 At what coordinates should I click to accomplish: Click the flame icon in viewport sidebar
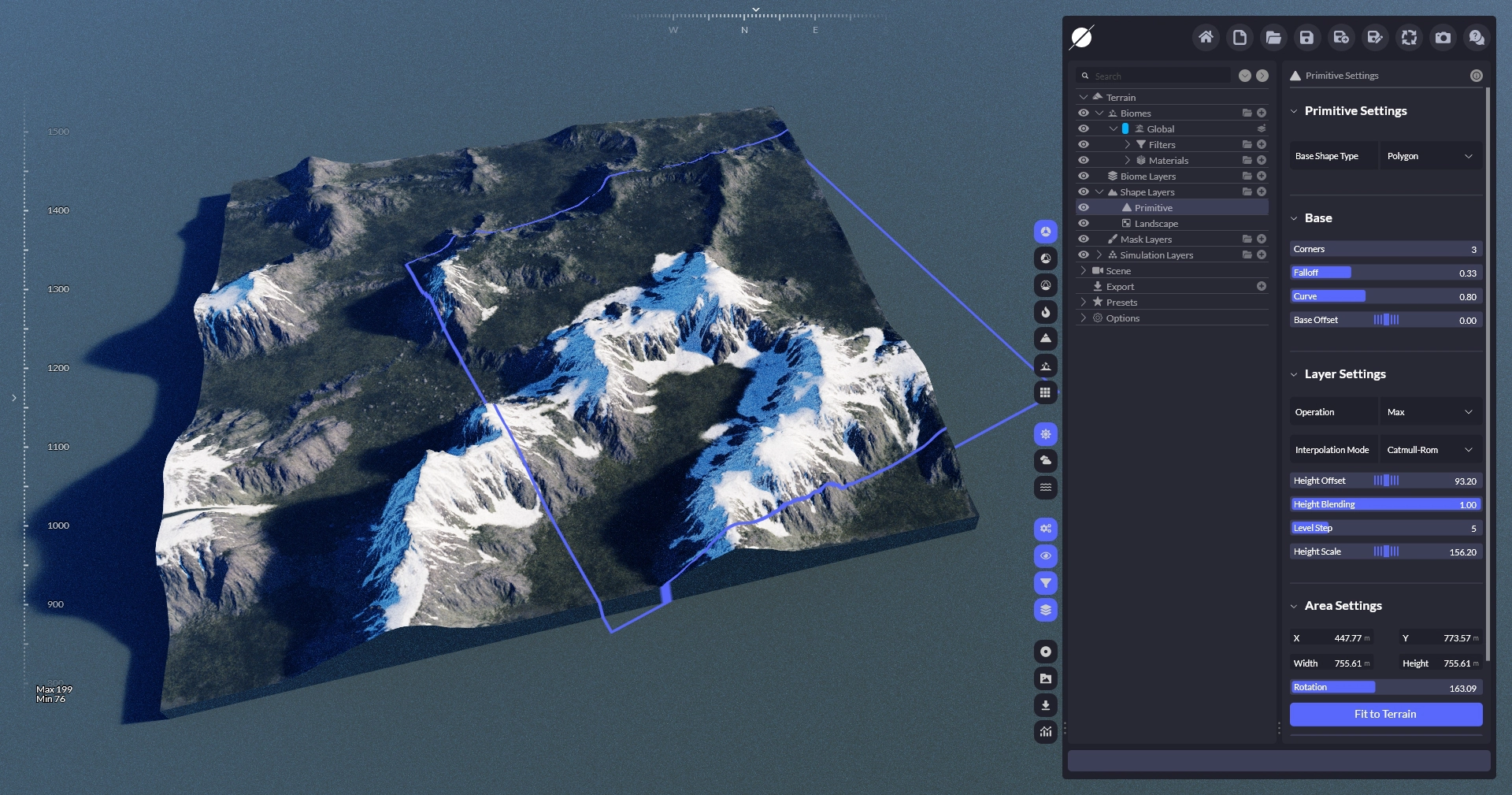(x=1045, y=312)
